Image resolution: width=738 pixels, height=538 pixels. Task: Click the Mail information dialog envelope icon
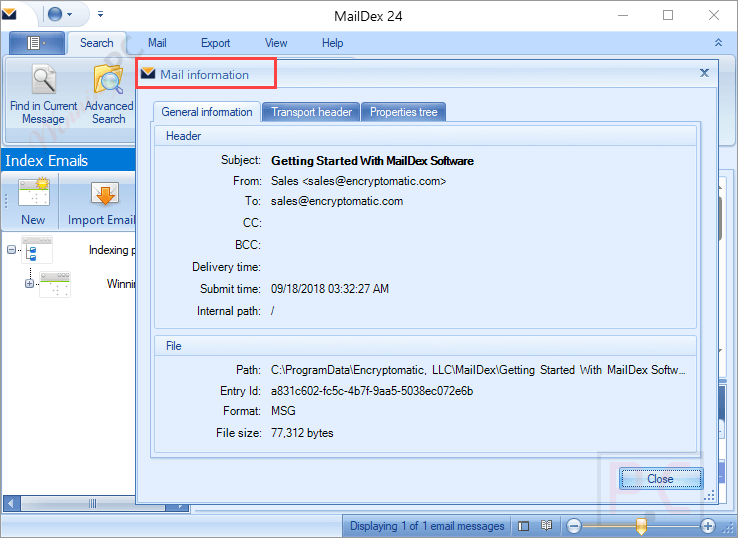click(148, 73)
